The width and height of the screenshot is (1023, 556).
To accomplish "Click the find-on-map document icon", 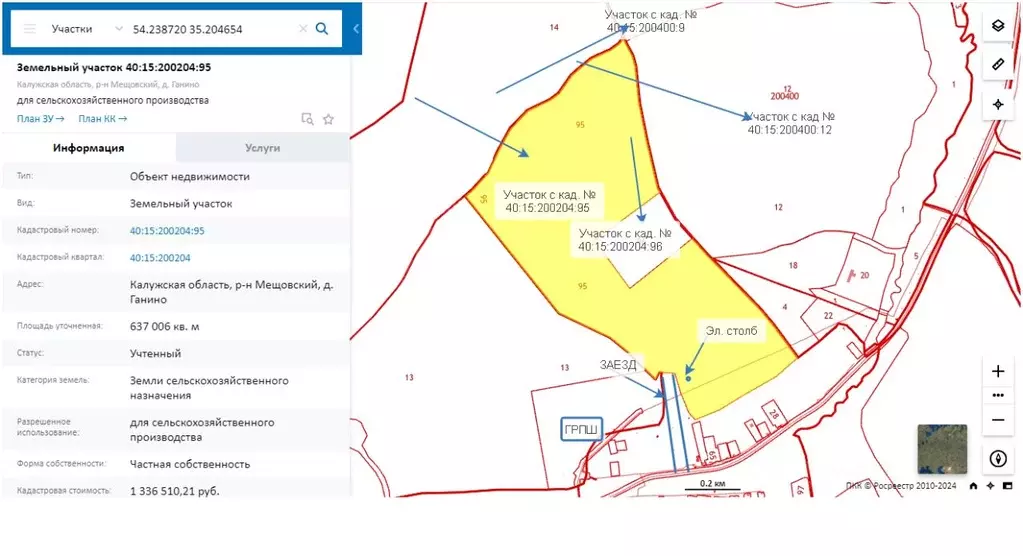I will coord(307,119).
